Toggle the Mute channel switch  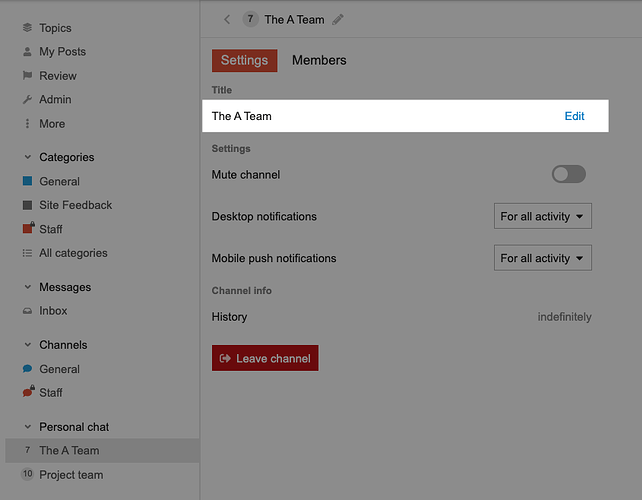[568, 174]
